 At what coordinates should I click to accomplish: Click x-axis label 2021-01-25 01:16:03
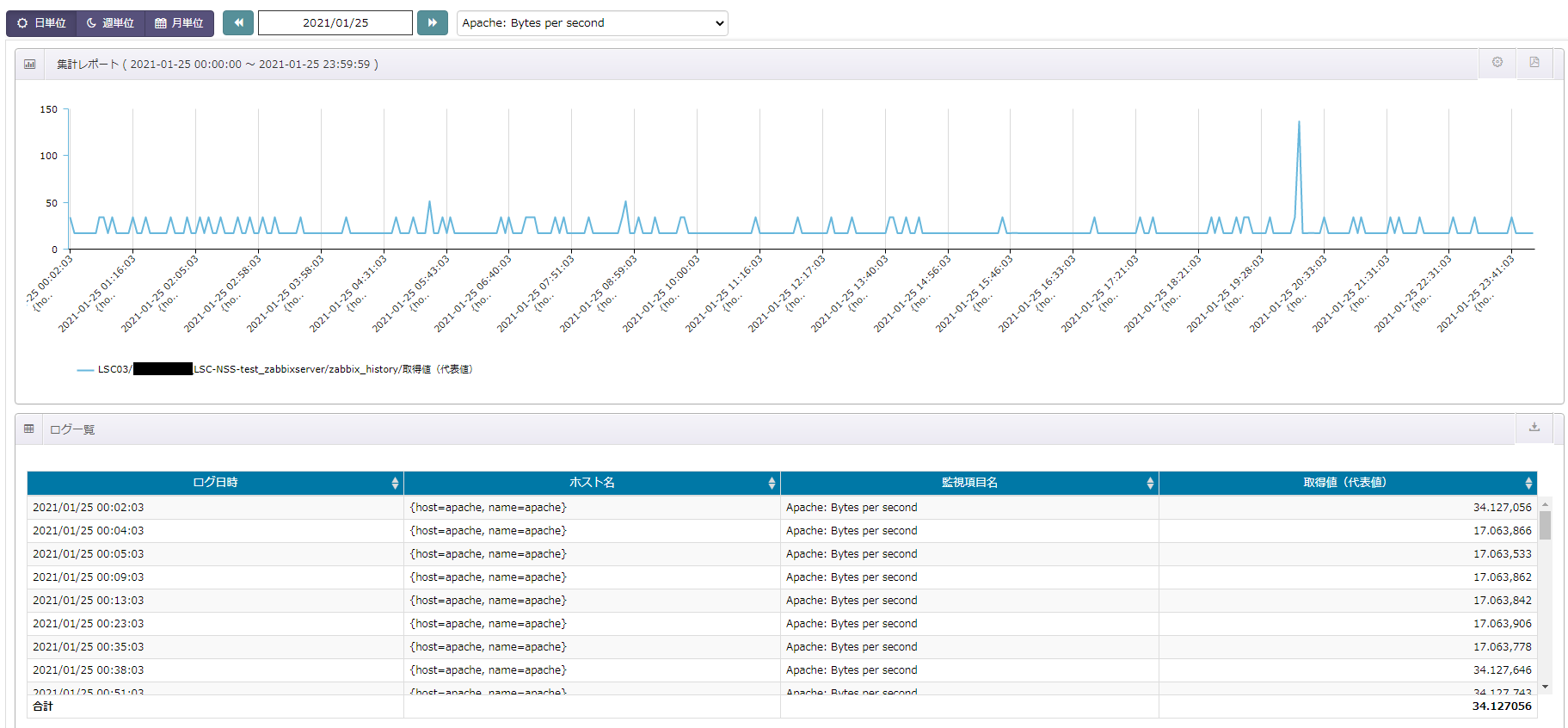(96, 293)
